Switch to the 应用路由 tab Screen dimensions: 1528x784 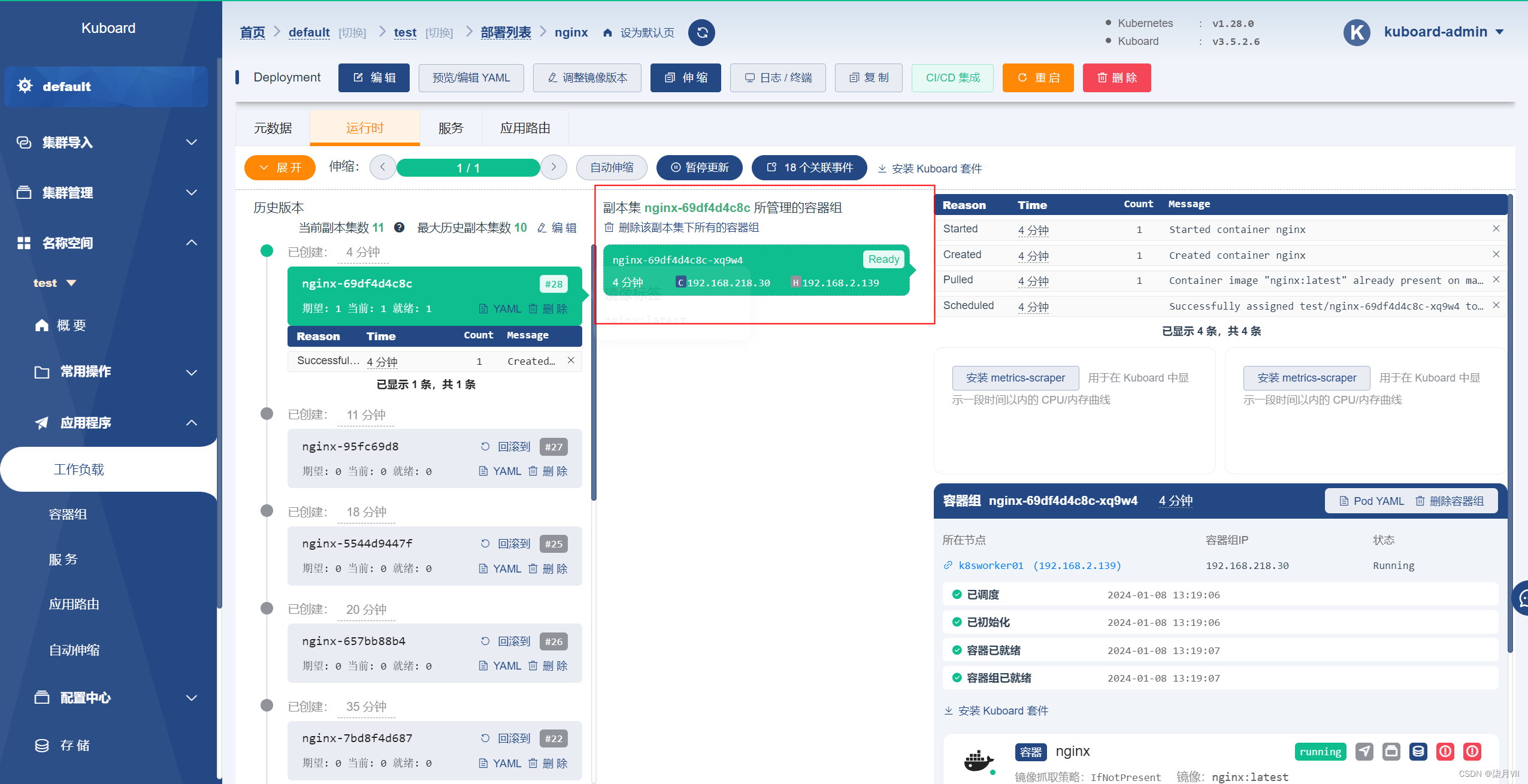coord(525,128)
